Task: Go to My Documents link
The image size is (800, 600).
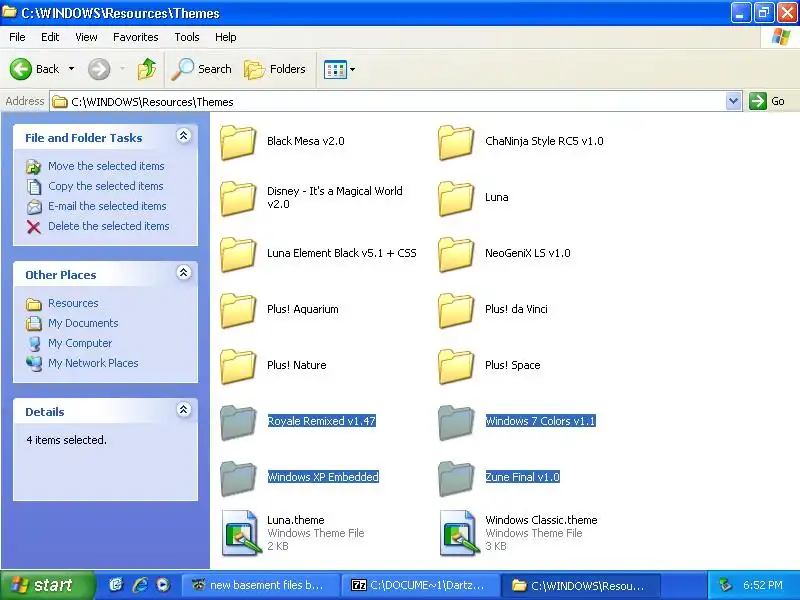Action: pos(83,323)
